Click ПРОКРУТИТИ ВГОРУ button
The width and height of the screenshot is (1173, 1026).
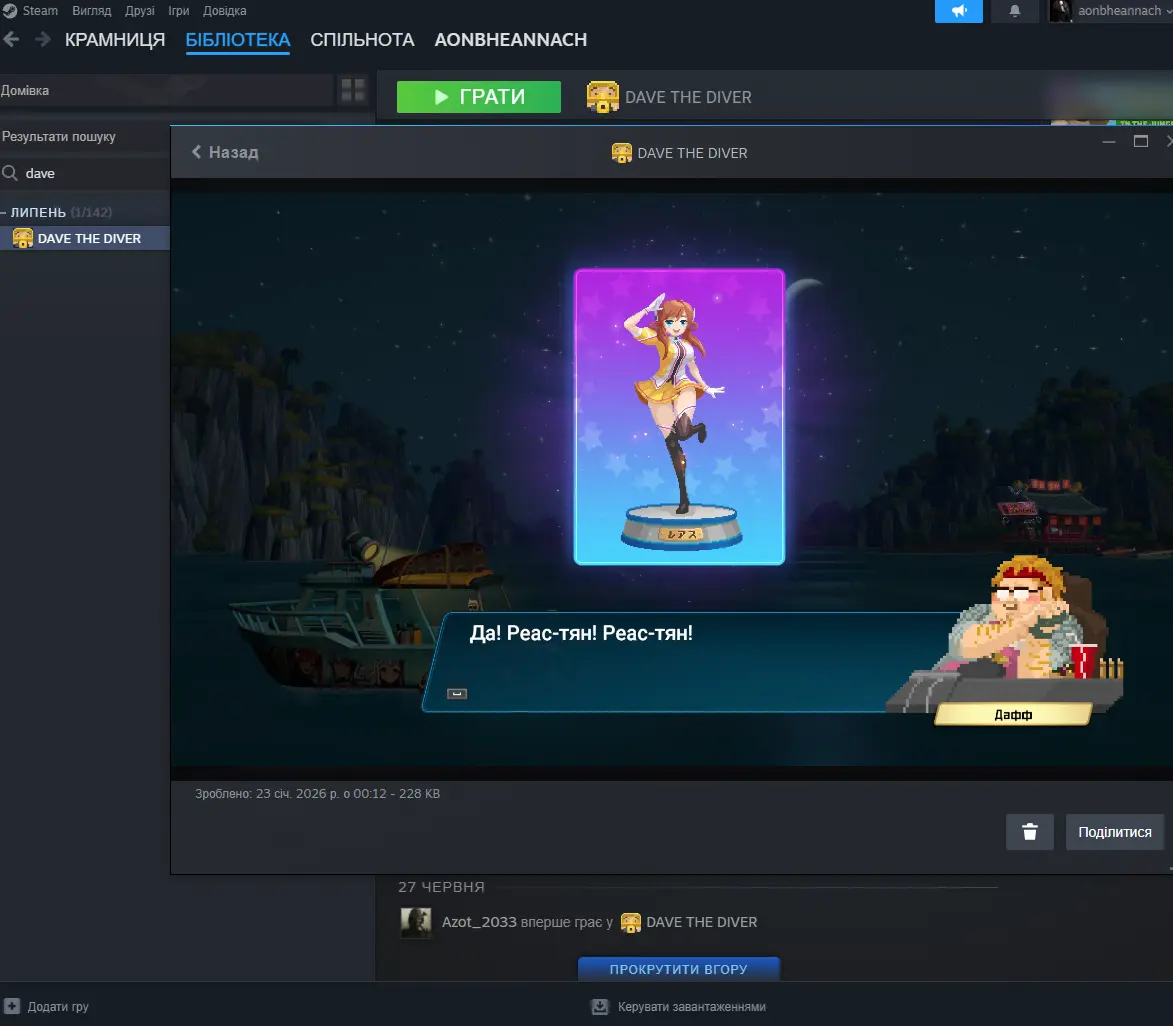point(679,968)
